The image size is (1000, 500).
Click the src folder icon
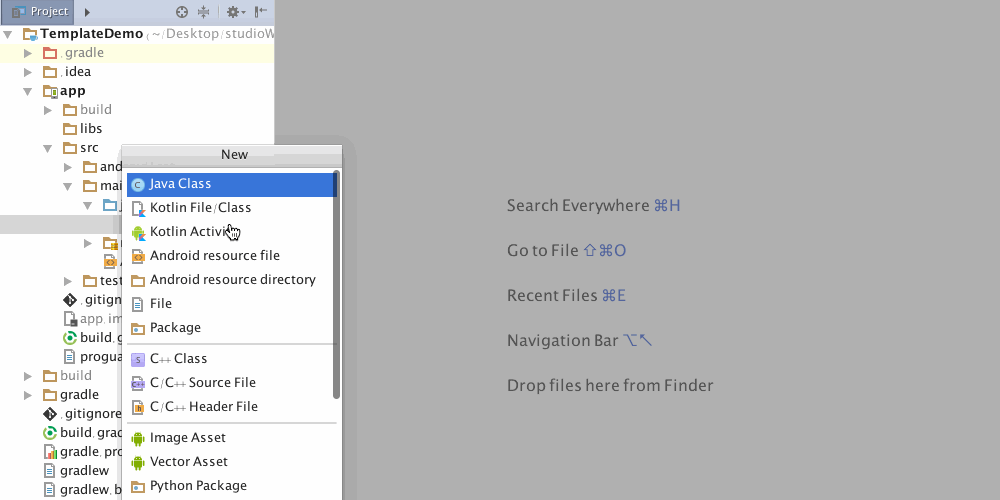click(x=70, y=148)
